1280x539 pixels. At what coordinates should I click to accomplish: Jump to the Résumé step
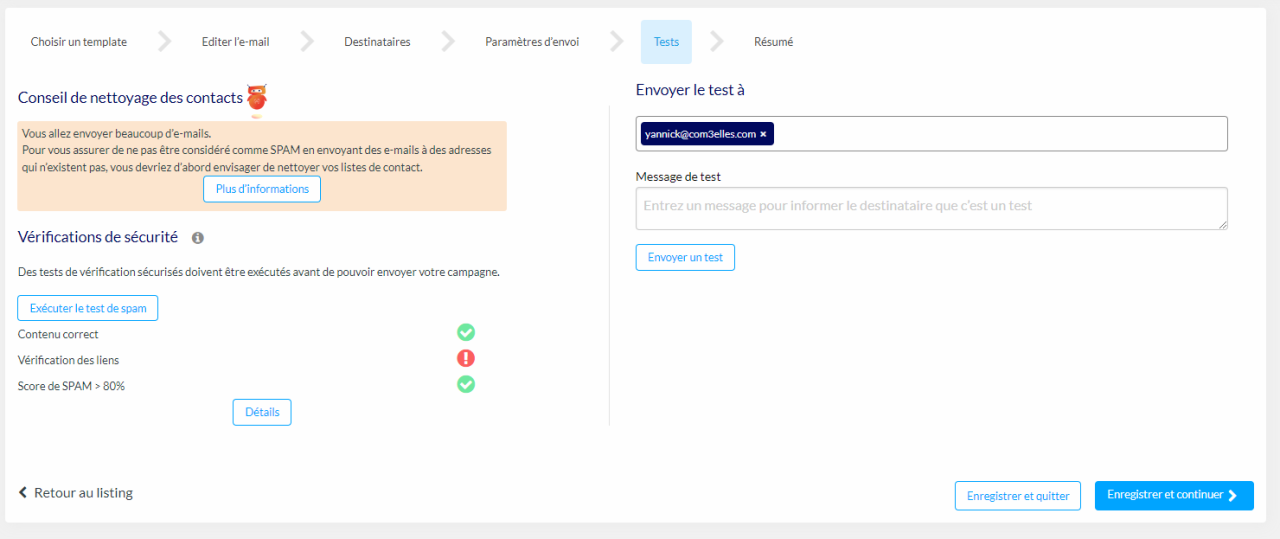773,42
